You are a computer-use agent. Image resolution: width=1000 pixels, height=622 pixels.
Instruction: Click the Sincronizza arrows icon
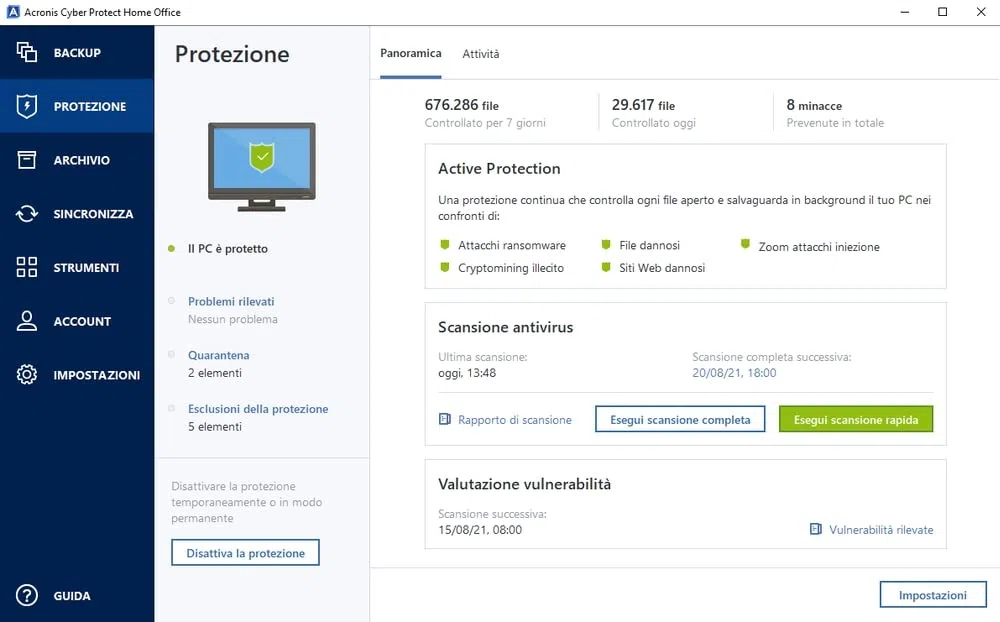click(x=27, y=213)
